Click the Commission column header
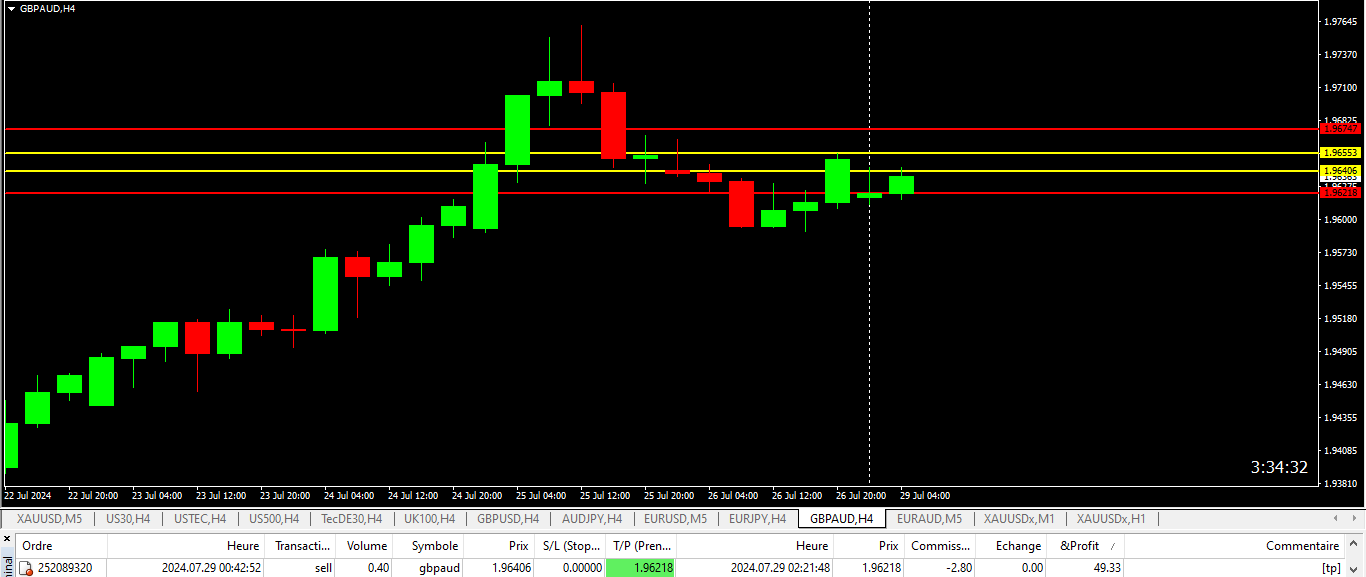Image resolution: width=1366 pixels, height=577 pixels. point(940,546)
